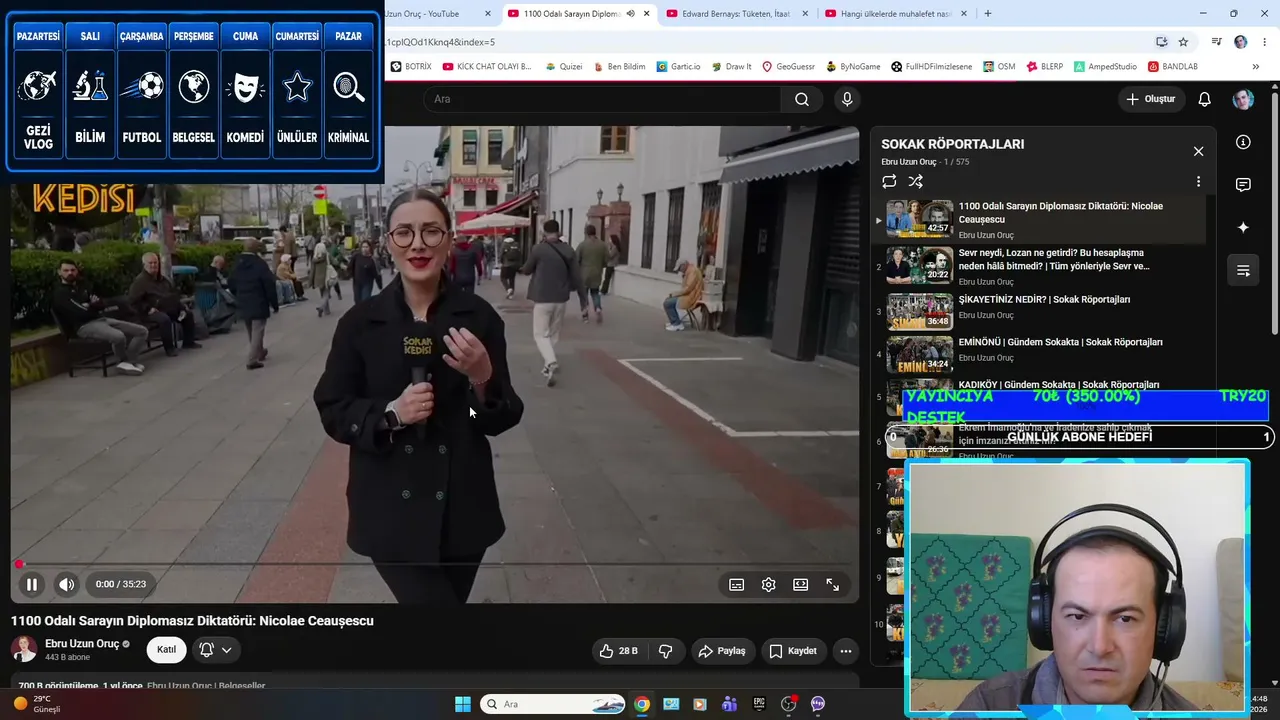
Task: Close the 'Edward Bernays' tab
Action: (x=805, y=14)
